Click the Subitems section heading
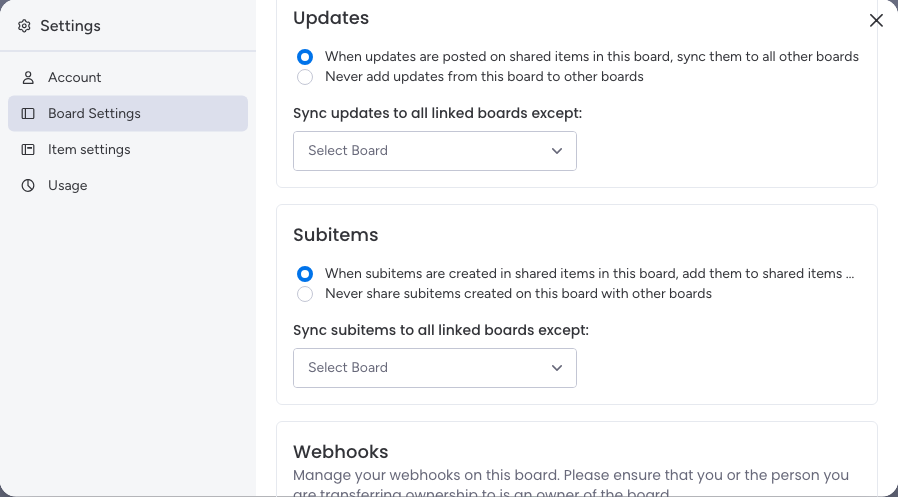This screenshot has height=497, width=898. pos(336,235)
